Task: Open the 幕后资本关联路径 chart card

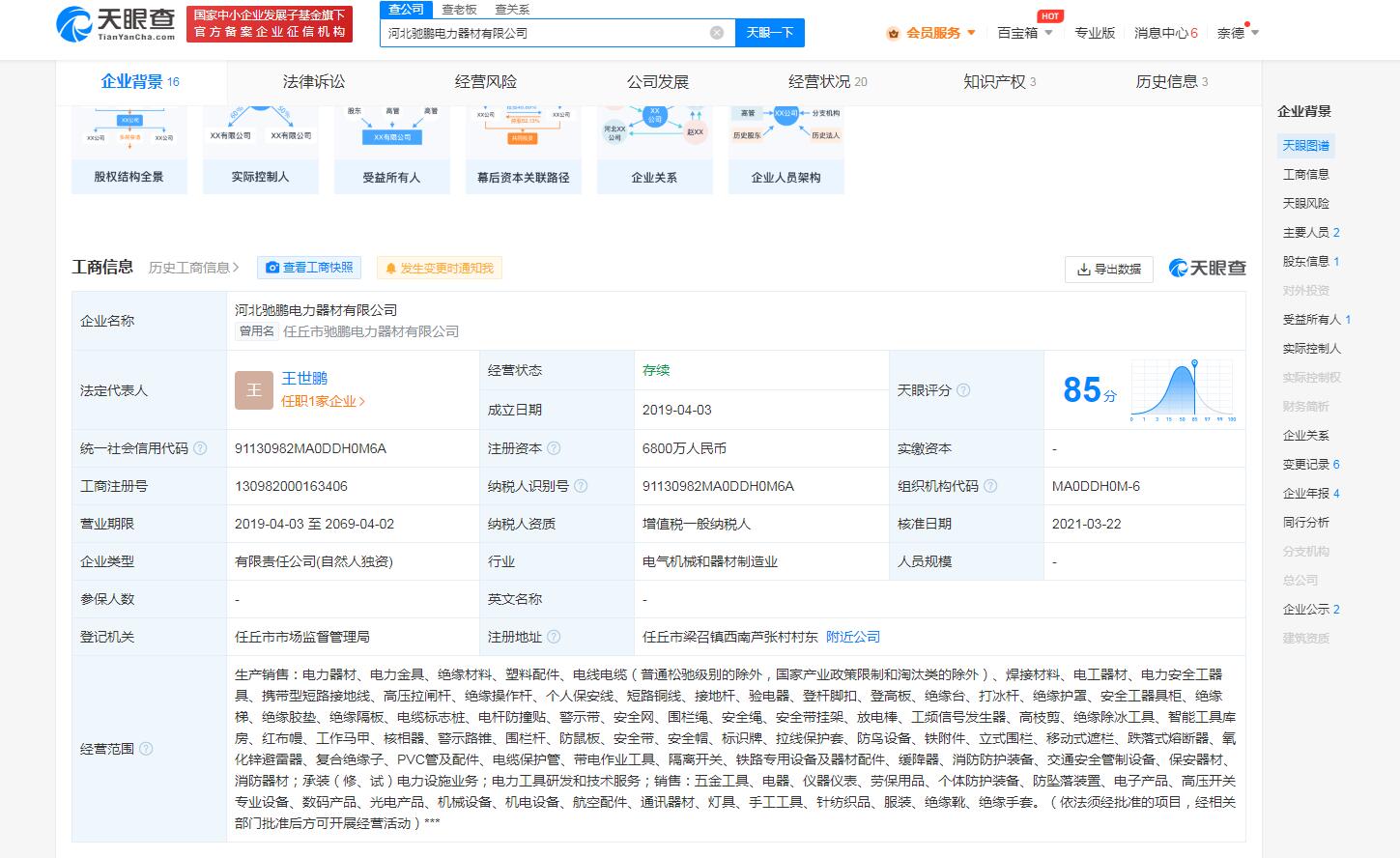Action: [x=524, y=150]
